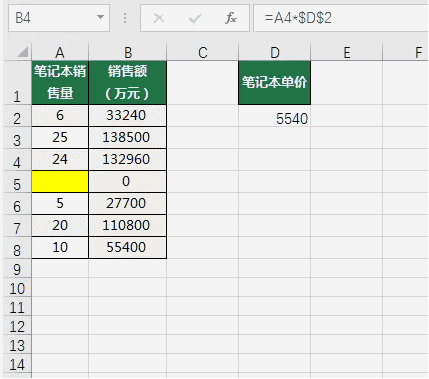The height and width of the screenshot is (379, 429).
Task: Select the cell with value 20
Action: 60,226
